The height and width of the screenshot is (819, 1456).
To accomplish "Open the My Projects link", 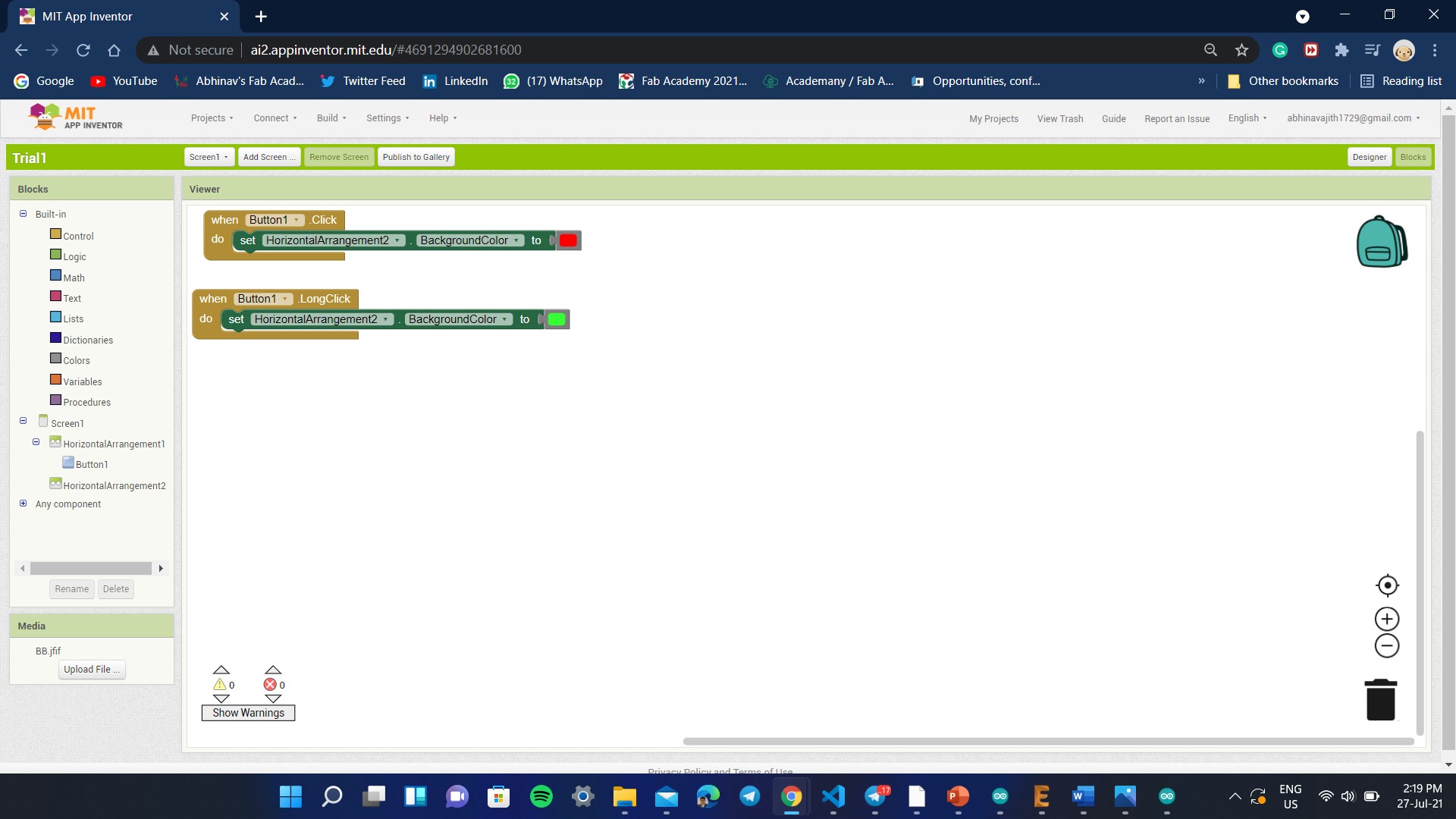I will 993,119.
